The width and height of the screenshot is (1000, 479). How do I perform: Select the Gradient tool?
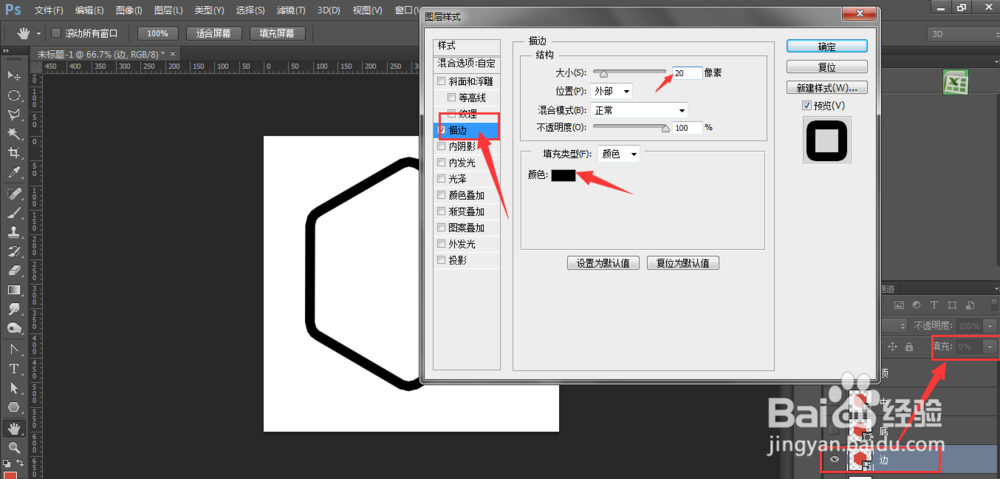[13, 290]
